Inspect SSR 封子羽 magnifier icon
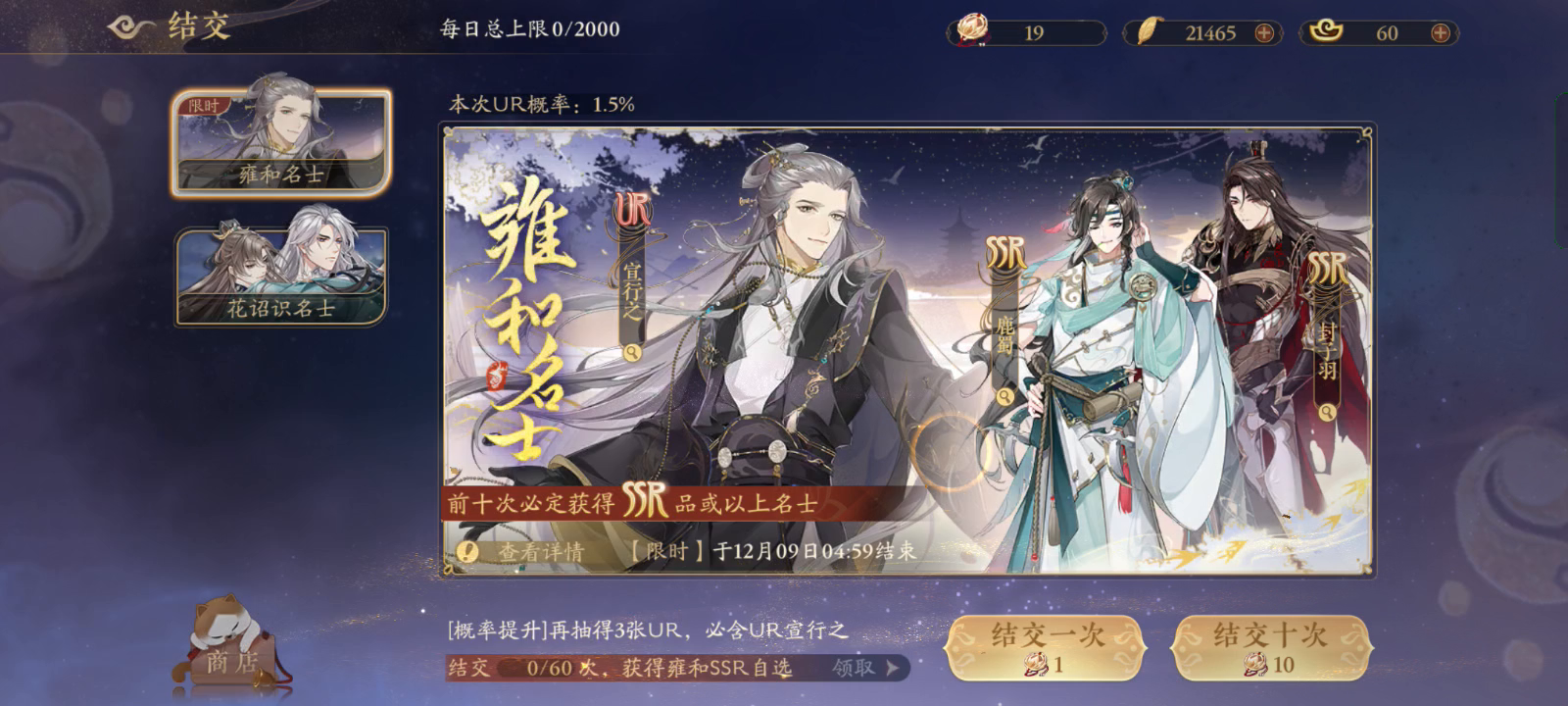This screenshot has height=706, width=1568. (x=1327, y=413)
